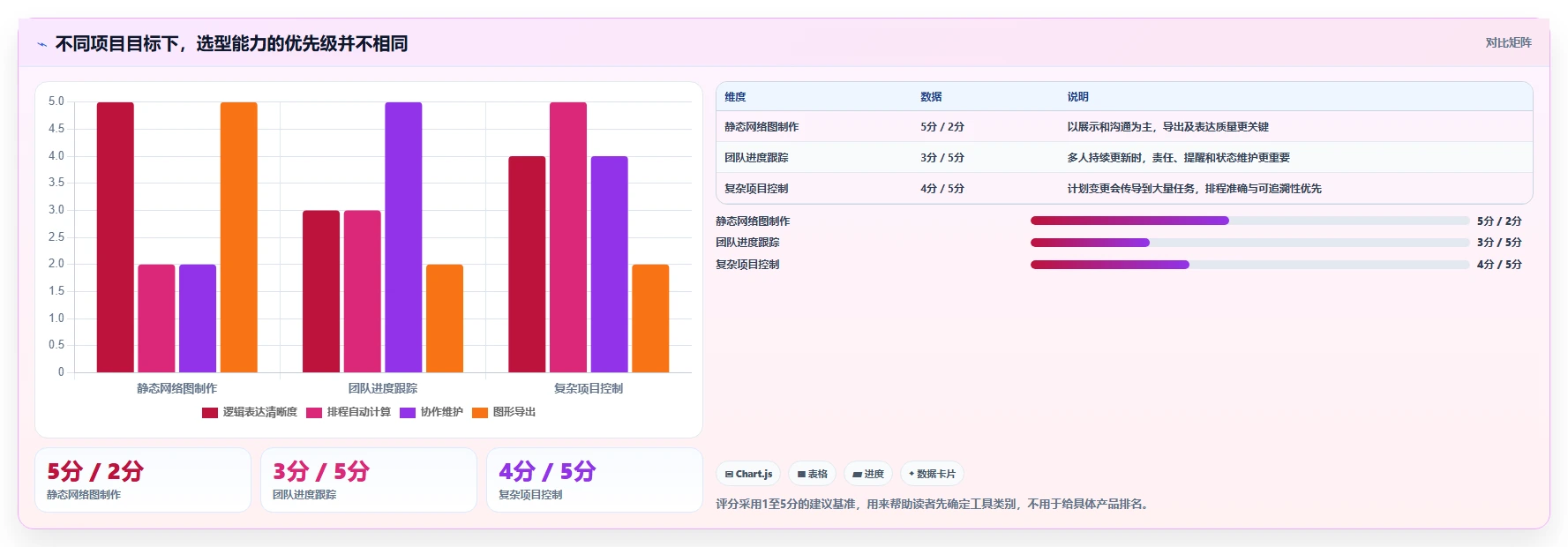Toggle the 图形导出 legend swatch
1568x547 pixels.
tap(480, 412)
